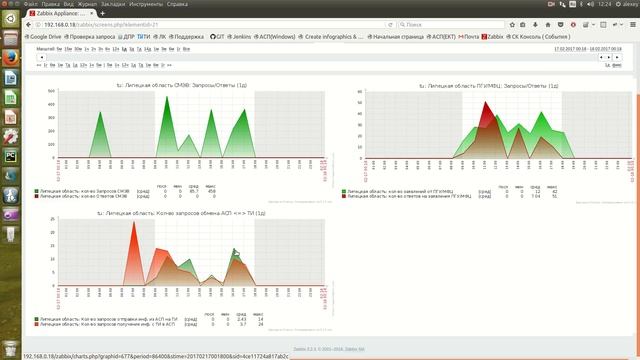Screen dimensions: 640x360
Task: Open the Почта bookmark
Action: click(469, 37)
